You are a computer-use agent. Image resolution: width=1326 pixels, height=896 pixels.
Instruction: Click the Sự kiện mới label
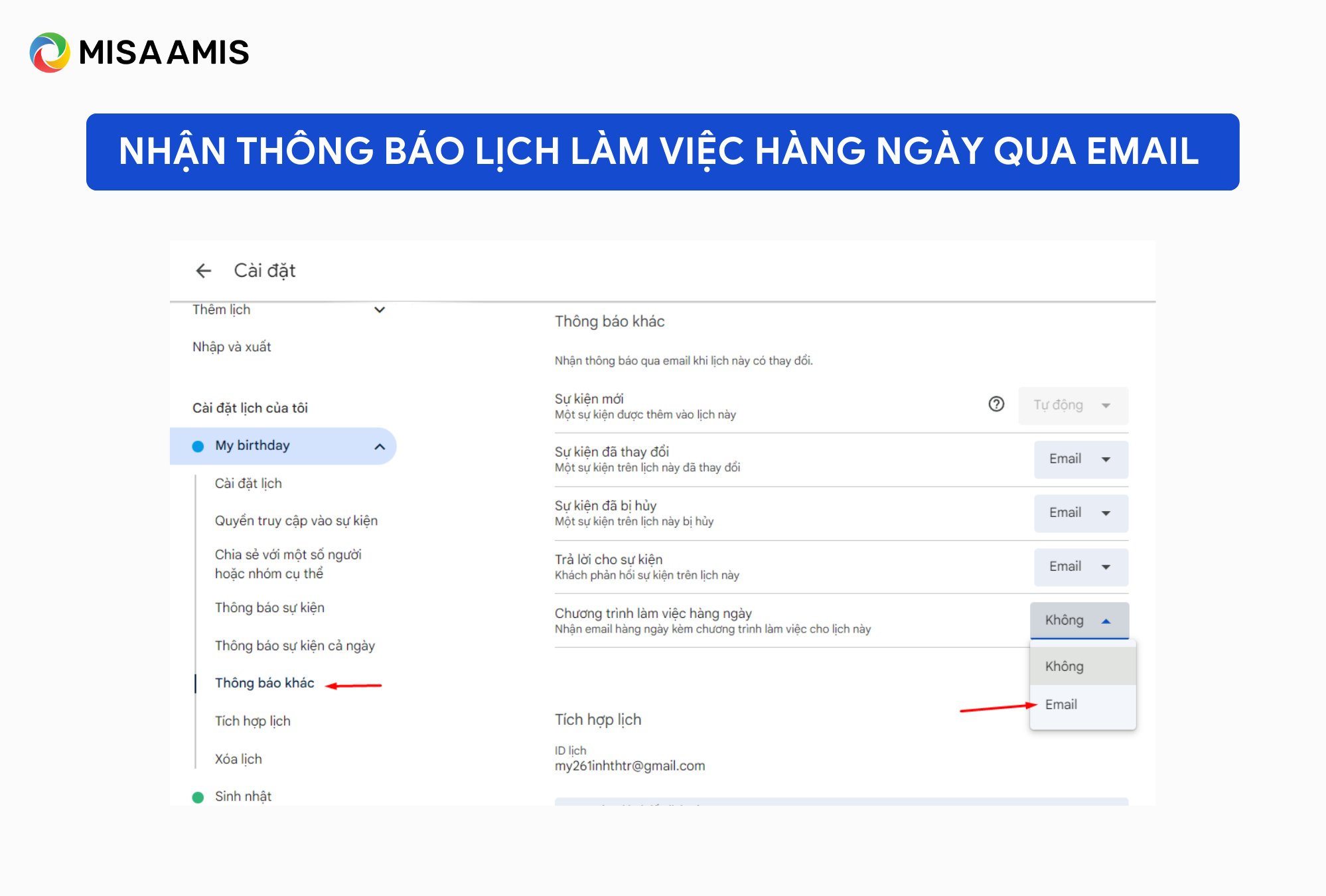(x=589, y=399)
